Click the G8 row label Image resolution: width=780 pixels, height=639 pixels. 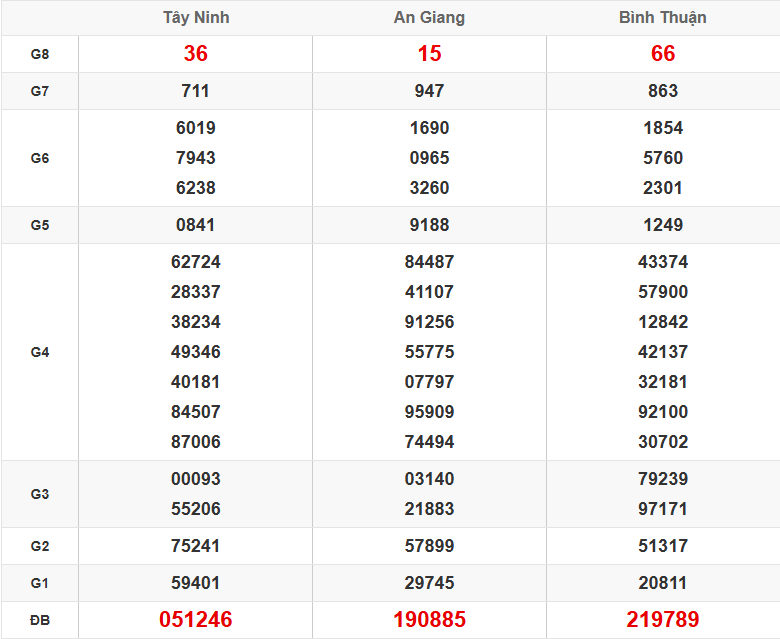40,54
